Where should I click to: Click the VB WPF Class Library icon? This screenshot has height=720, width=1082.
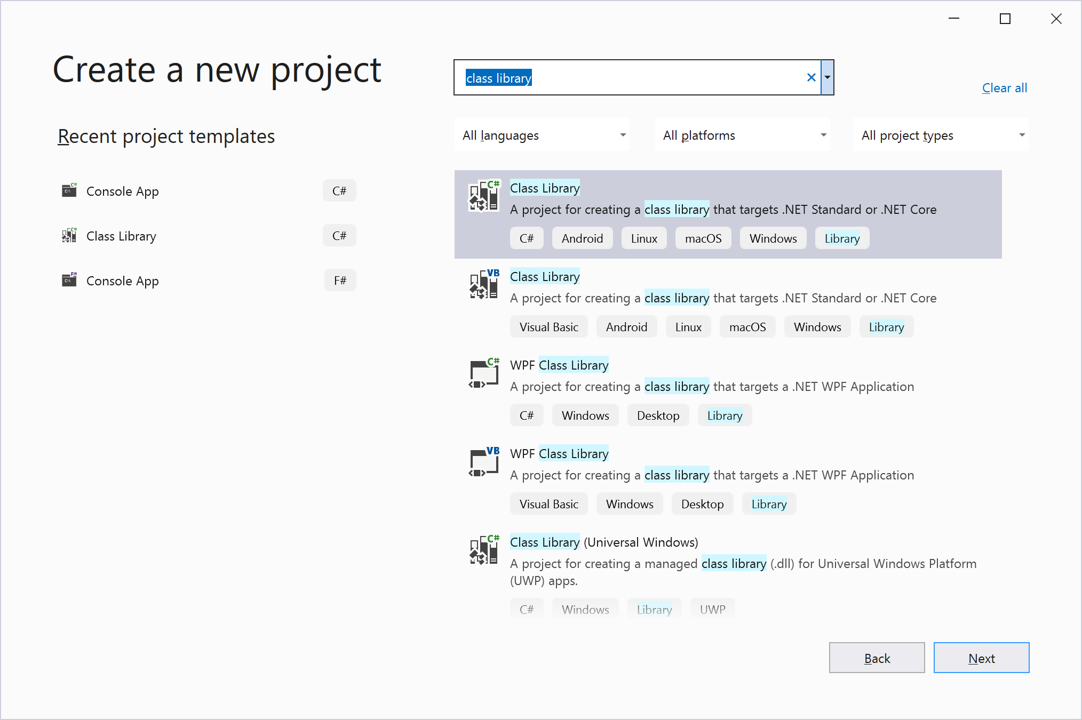pos(484,461)
